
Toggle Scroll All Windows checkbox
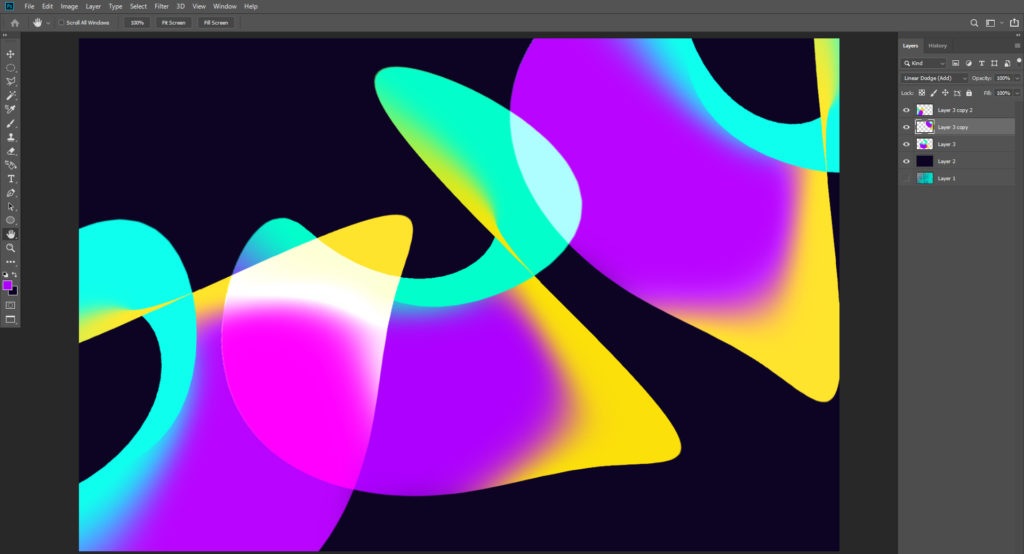pyautogui.click(x=61, y=23)
